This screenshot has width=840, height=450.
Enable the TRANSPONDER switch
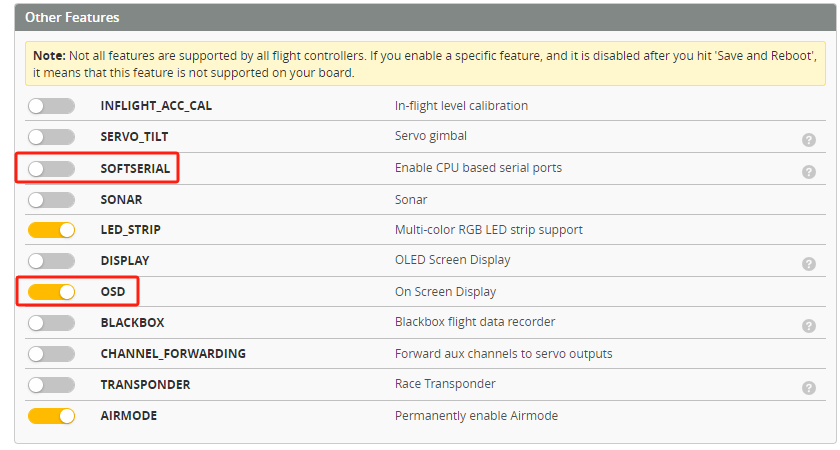[x=51, y=385]
